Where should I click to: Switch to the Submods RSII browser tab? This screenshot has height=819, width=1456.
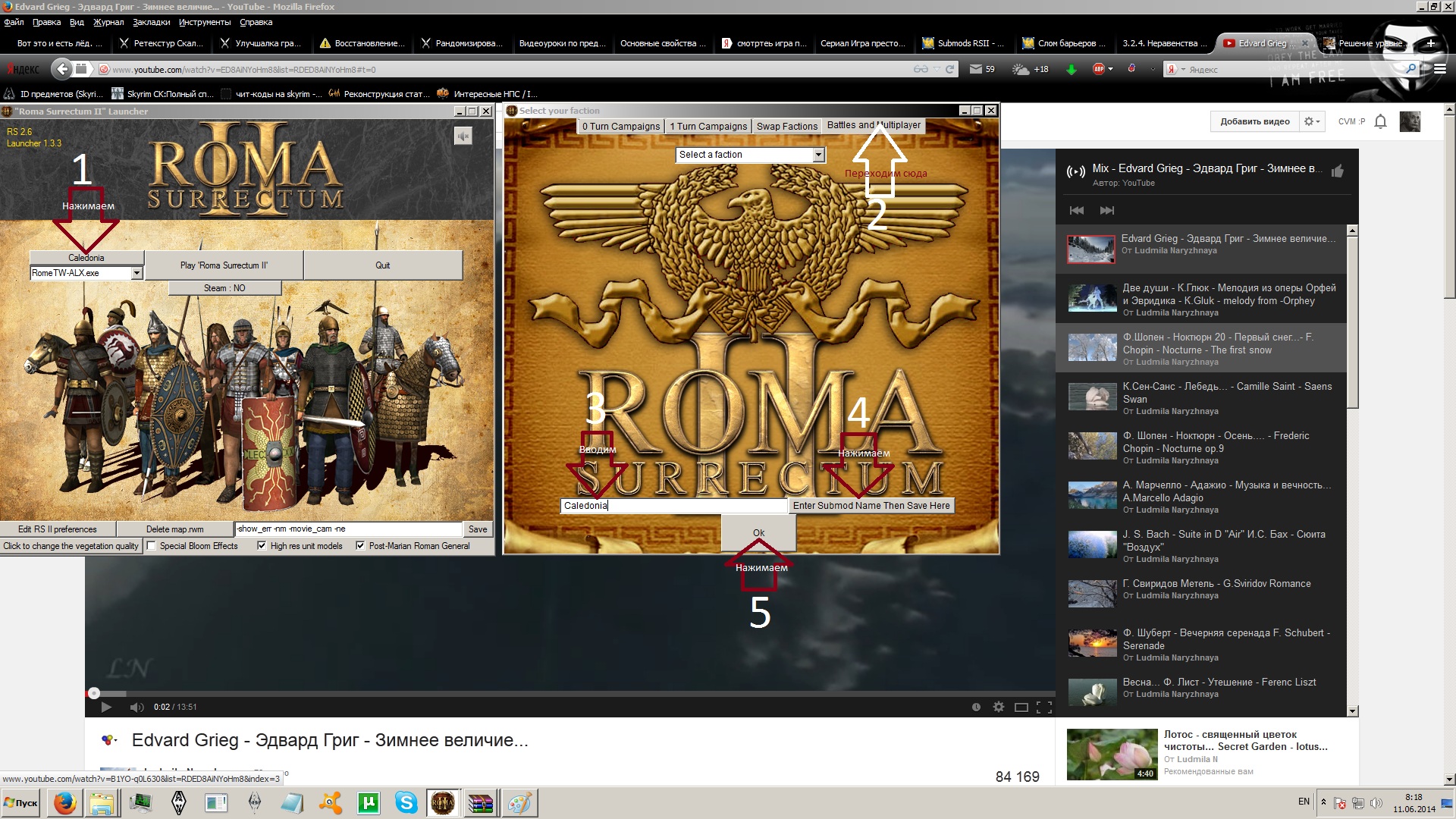pos(962,43)
